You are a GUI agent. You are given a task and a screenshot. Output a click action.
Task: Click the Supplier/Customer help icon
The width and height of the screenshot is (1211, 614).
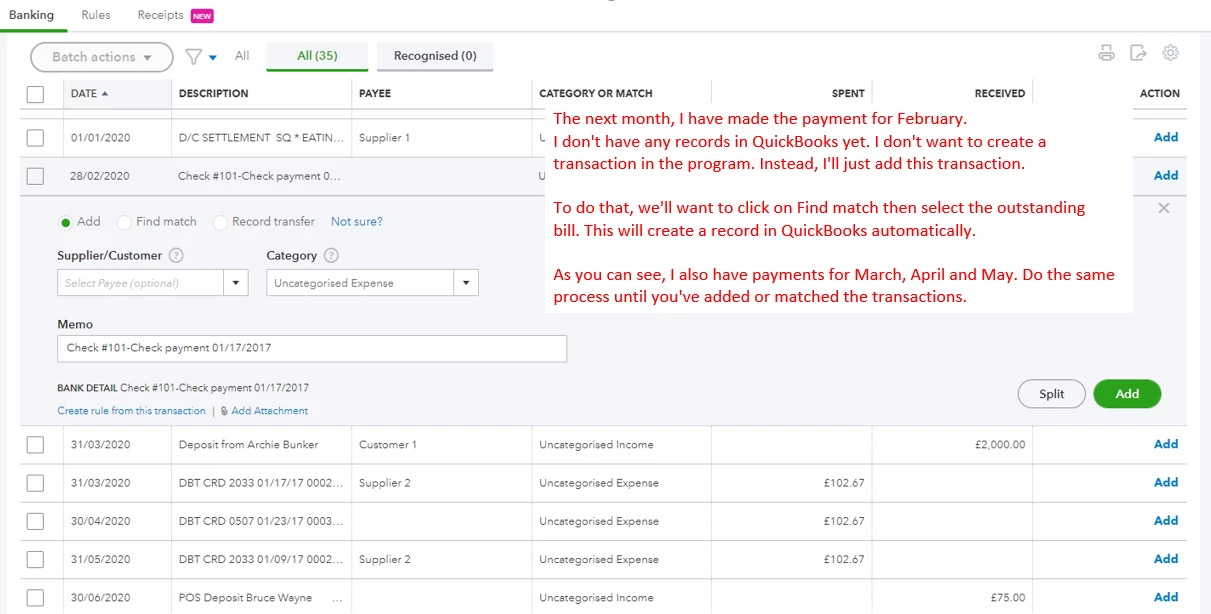click(176, 255)
